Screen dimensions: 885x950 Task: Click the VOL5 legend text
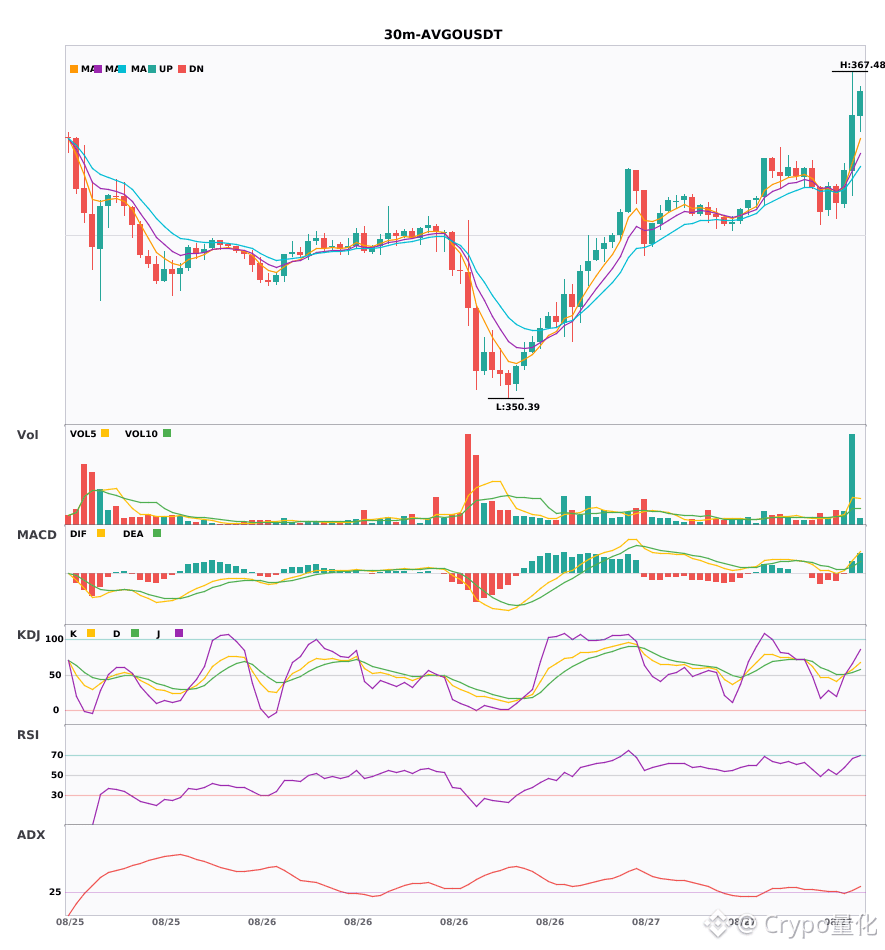pos(83,434)
